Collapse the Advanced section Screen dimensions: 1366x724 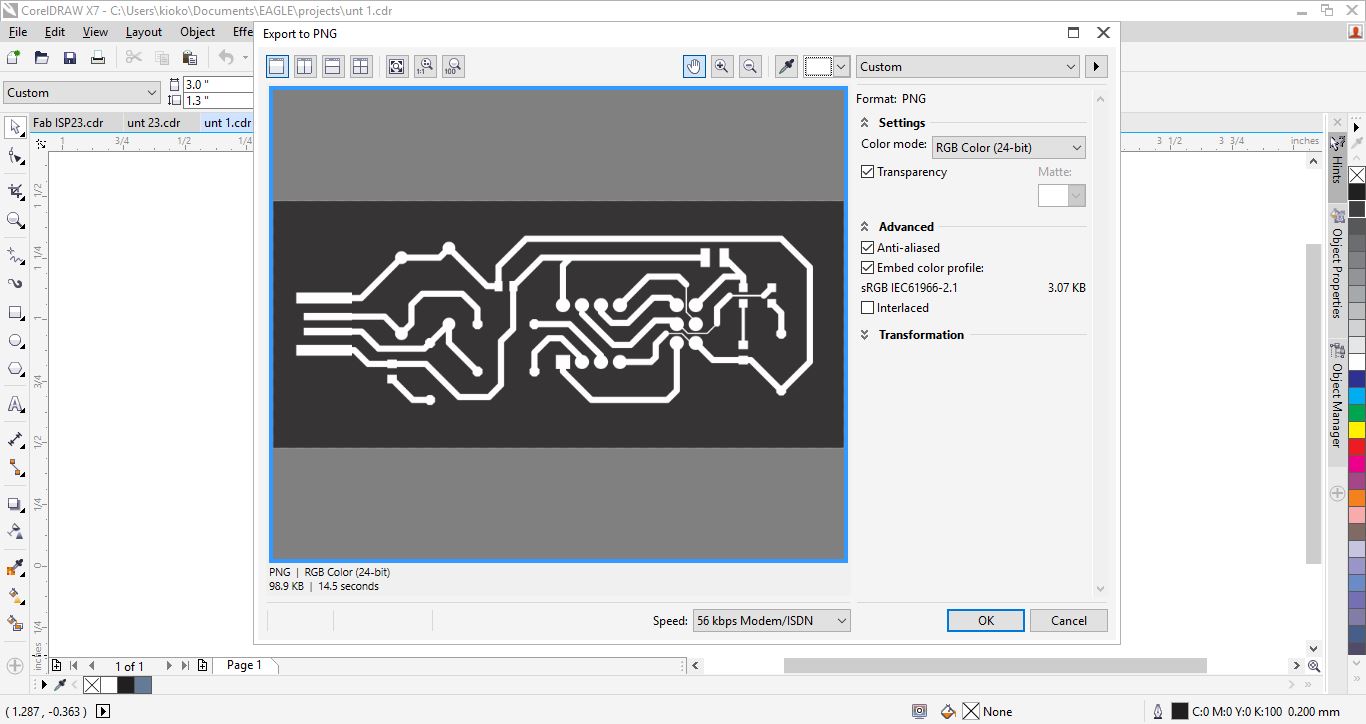865,227
